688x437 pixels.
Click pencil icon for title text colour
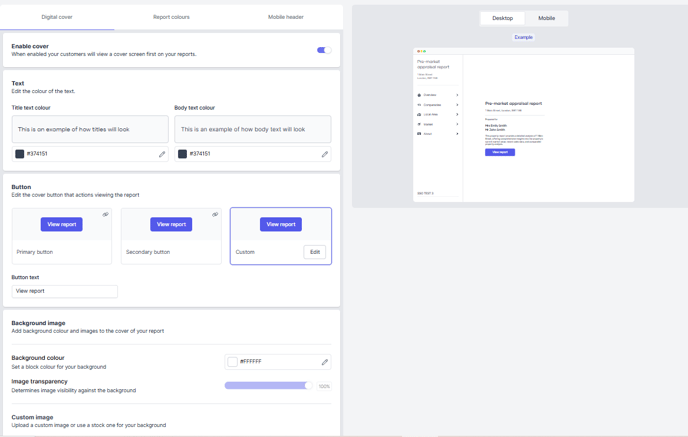coord(162,154)
